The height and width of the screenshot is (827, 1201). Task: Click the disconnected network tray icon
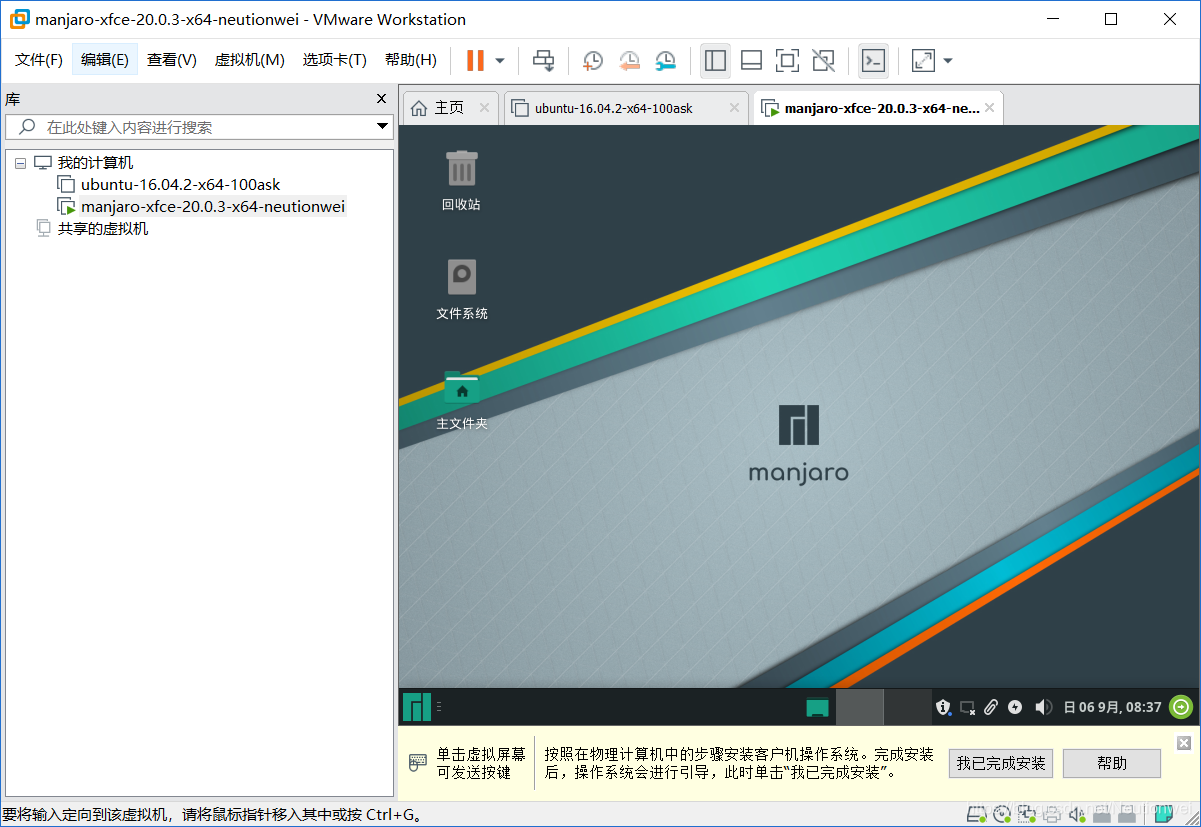[x=967, y=707]
